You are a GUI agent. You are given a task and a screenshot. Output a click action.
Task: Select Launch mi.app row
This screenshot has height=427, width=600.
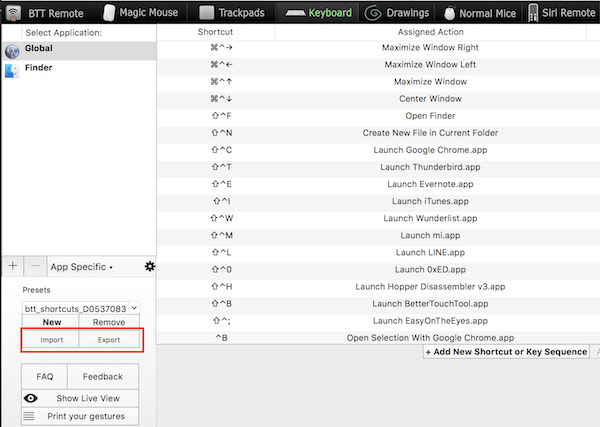378,235
